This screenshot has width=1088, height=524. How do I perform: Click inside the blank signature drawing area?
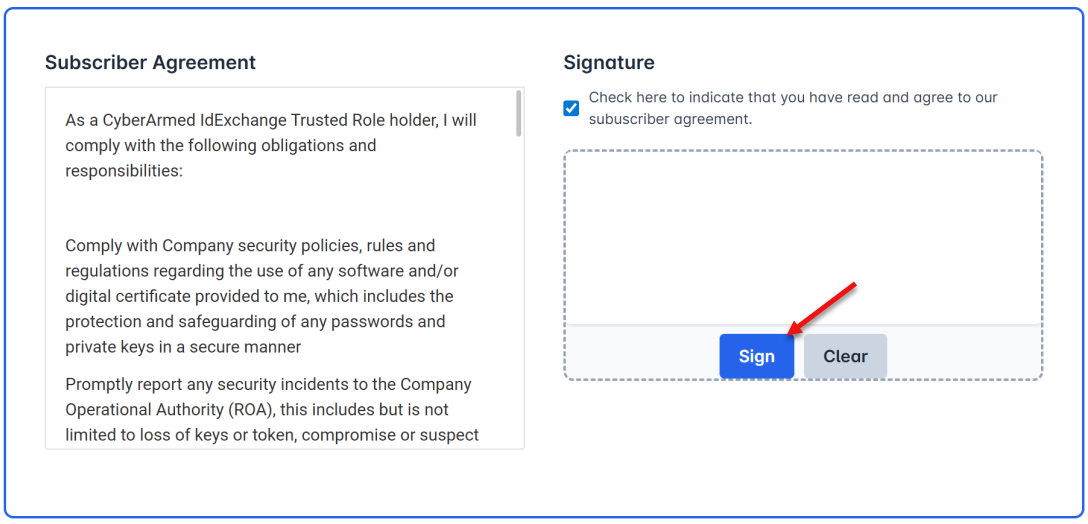802,238
